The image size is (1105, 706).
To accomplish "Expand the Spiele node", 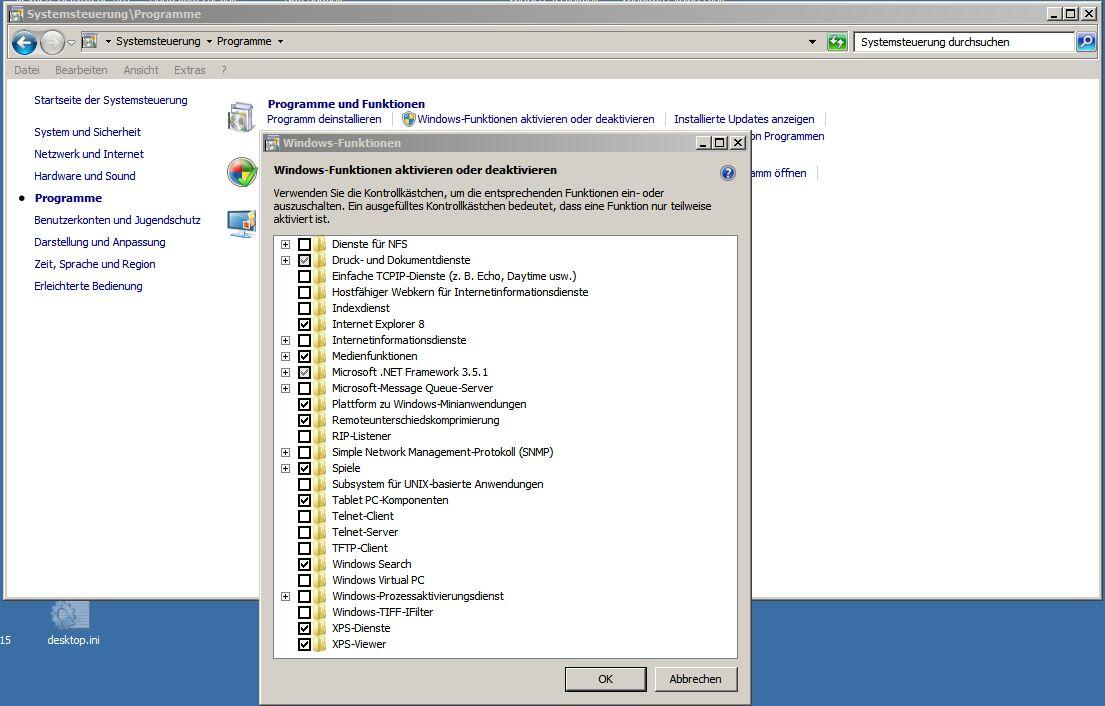I will (x=285, y=469).
